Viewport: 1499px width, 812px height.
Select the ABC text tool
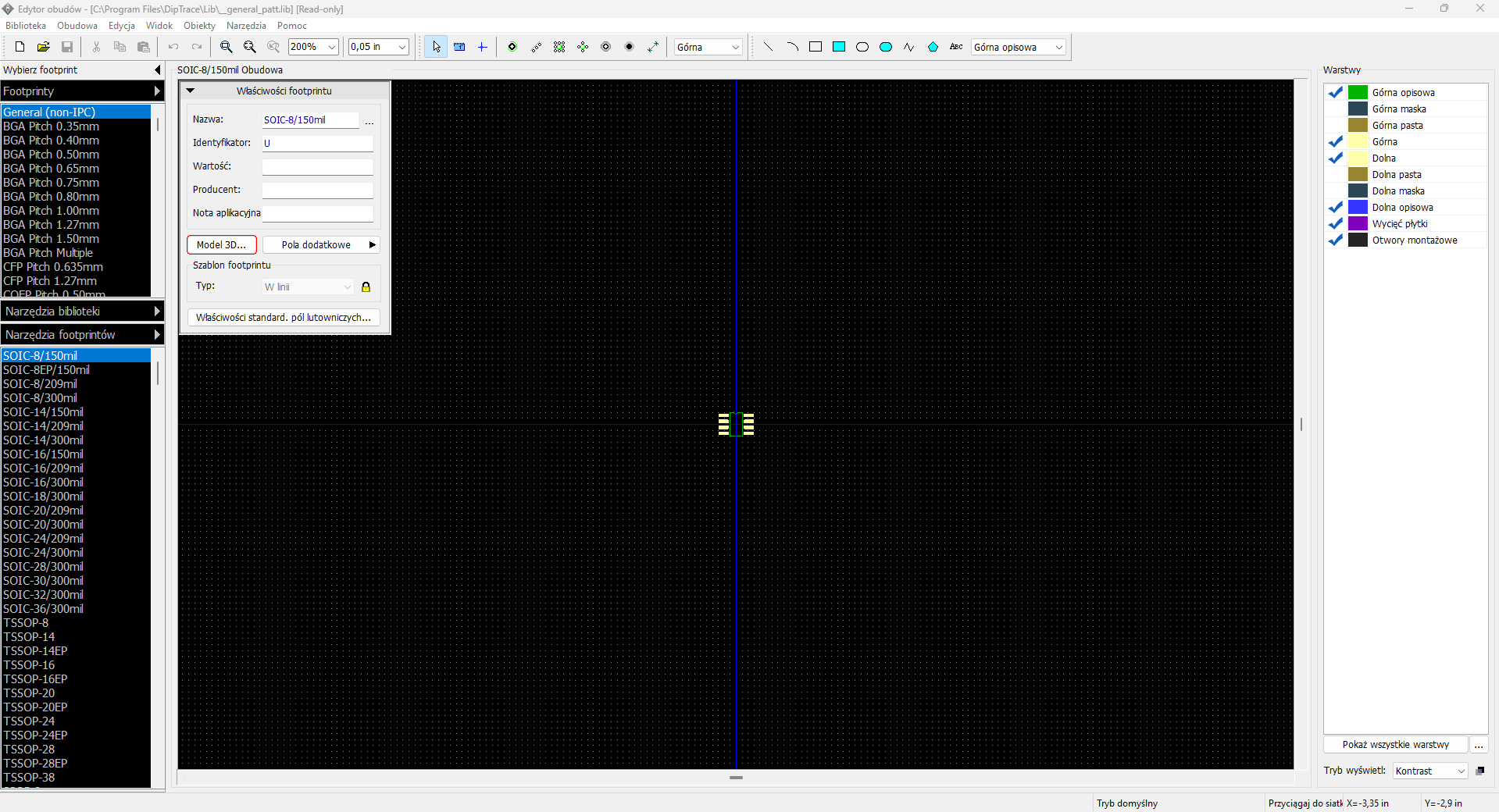956,47
